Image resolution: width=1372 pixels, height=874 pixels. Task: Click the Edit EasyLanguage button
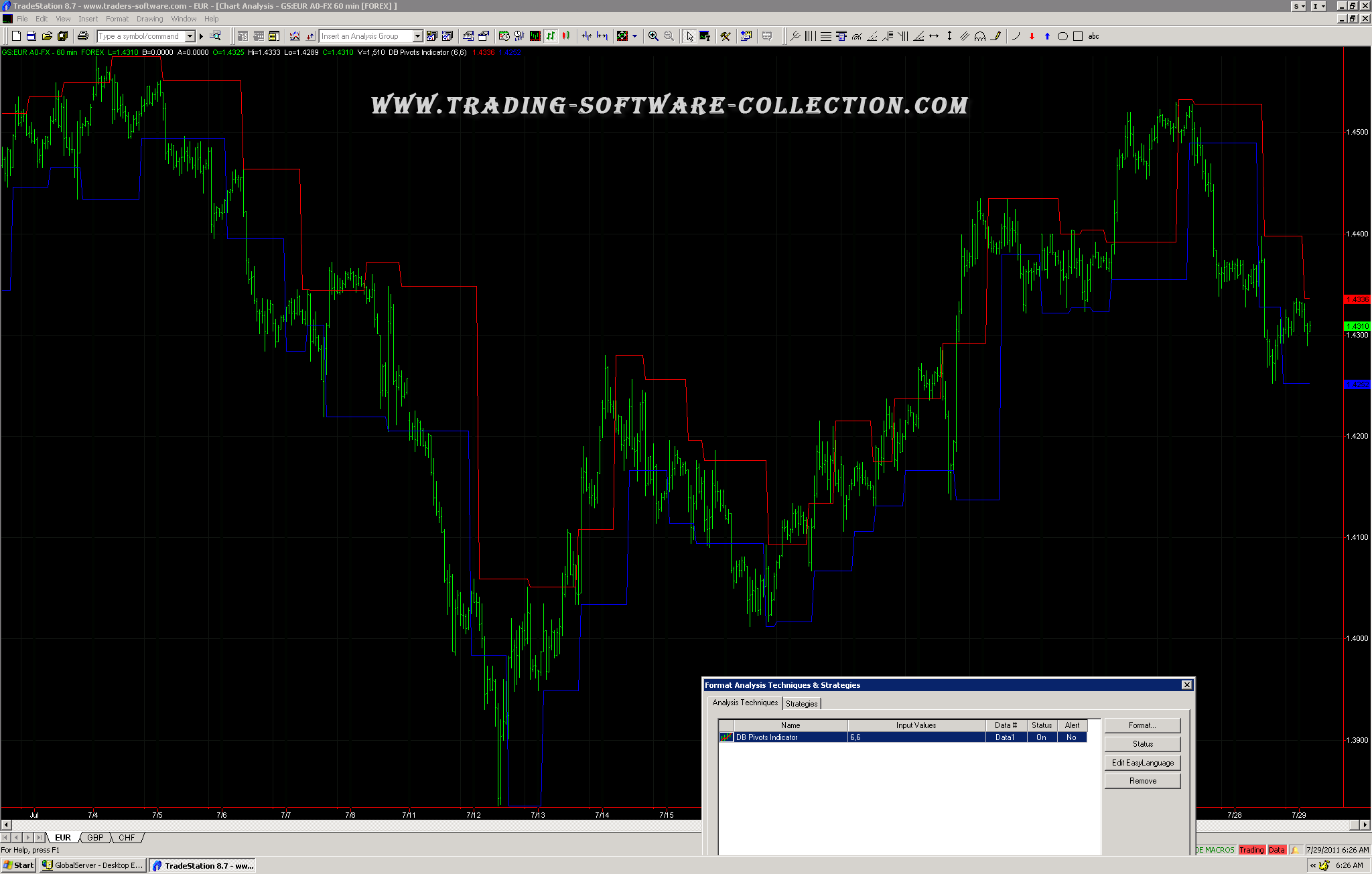click(1142, 763)
